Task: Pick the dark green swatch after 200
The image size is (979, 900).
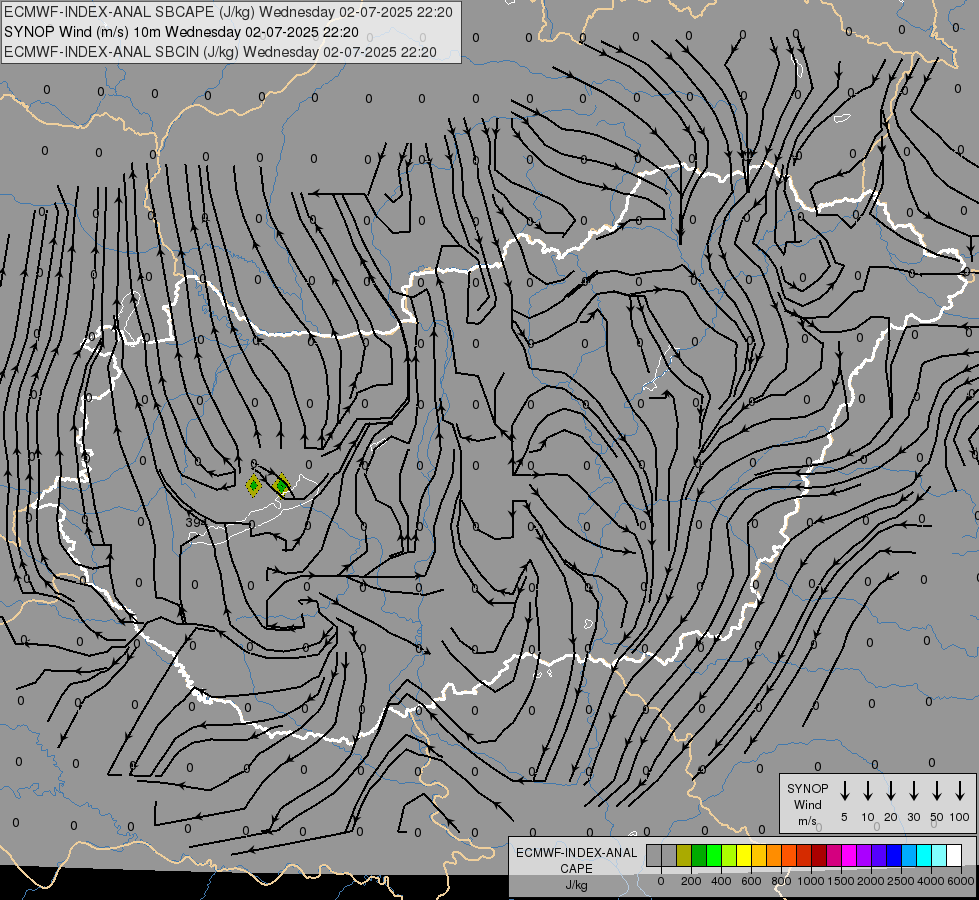Action: point(699,855)
